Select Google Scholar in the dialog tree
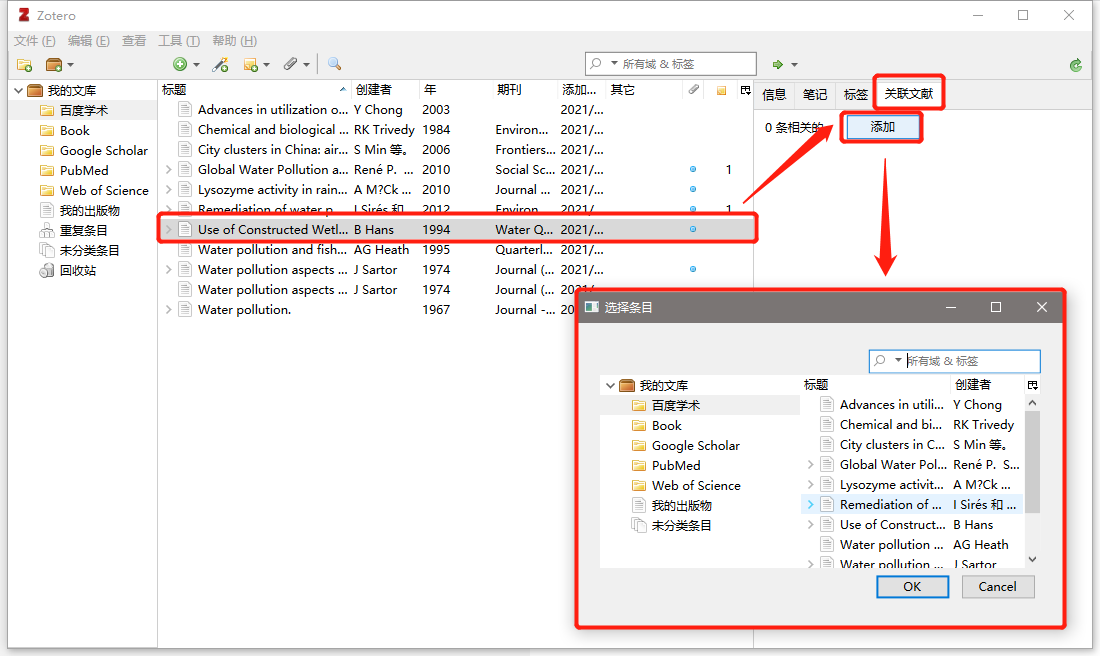1100x656 pixels. coord(695,446)
